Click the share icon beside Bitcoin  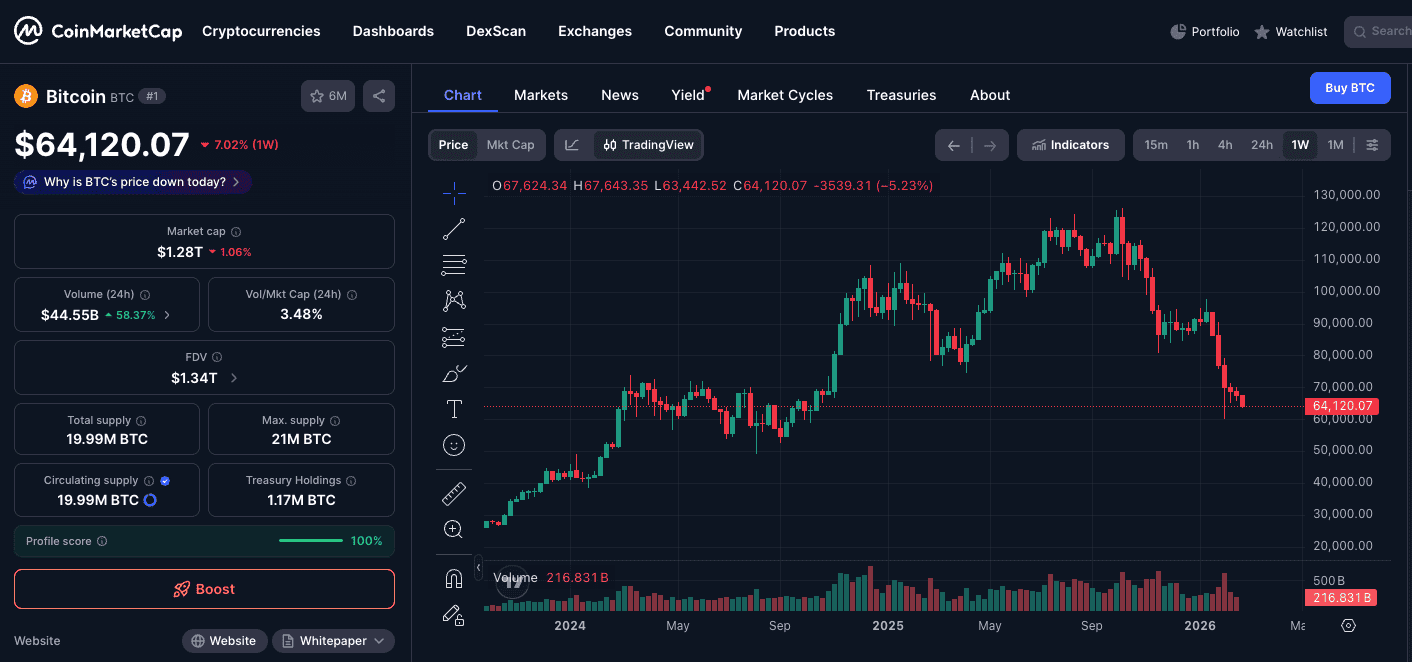click(x=379, y=96)
